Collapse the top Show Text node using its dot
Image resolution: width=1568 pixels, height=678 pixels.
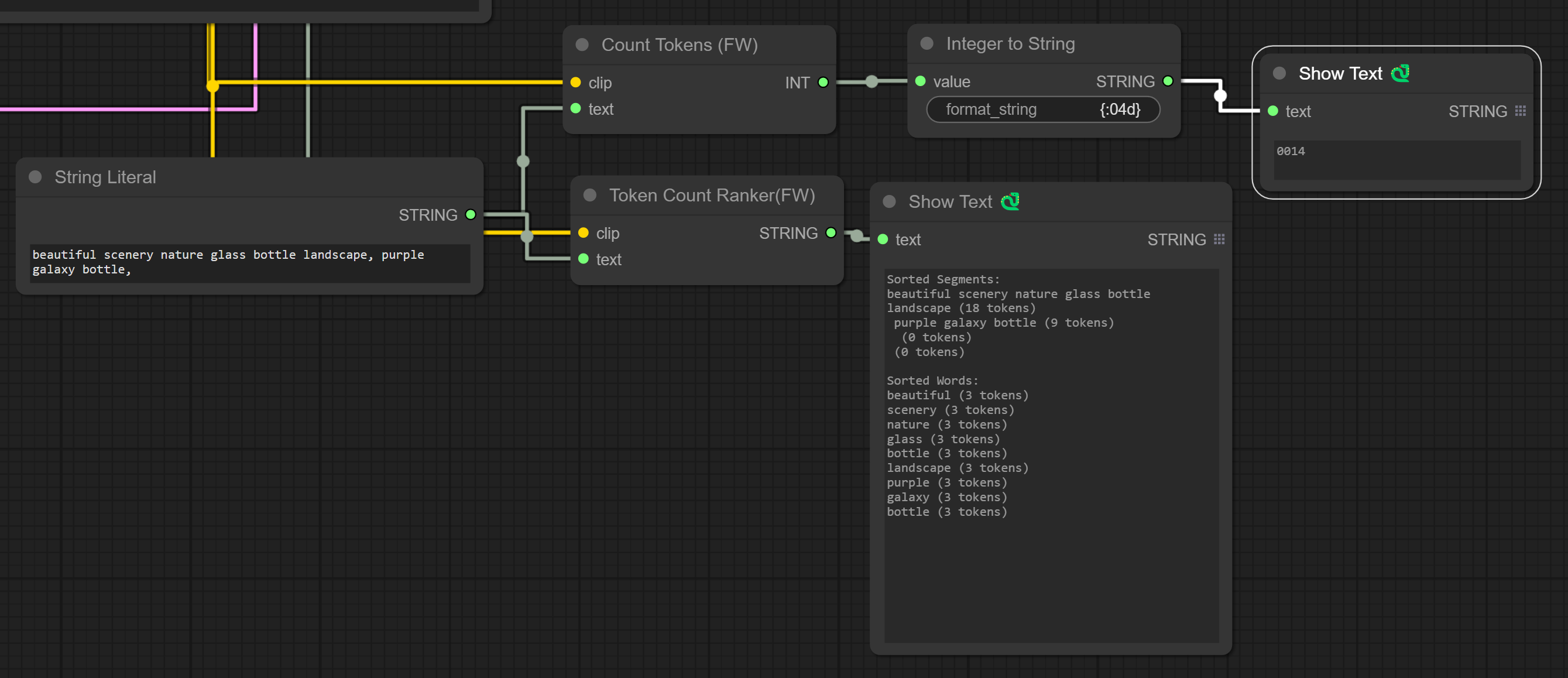[1279, 74]
